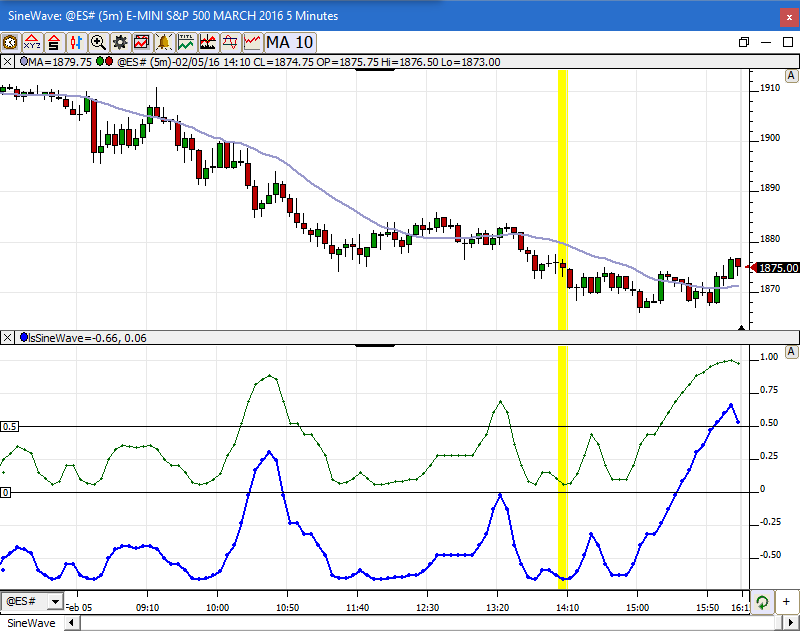The image size is (800, 631).
Task: Click the green refresh icon at bottom right
Action: (x=762, y=602)
